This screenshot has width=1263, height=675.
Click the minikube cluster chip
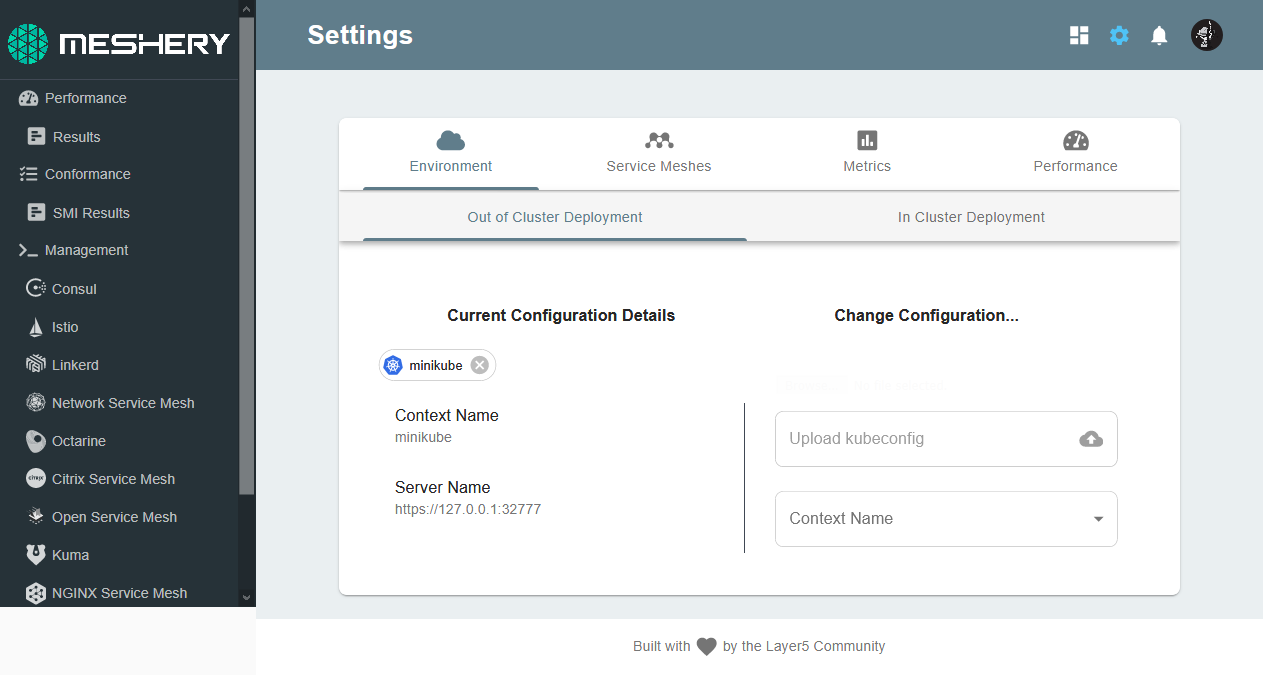click(x=437, y=365)
